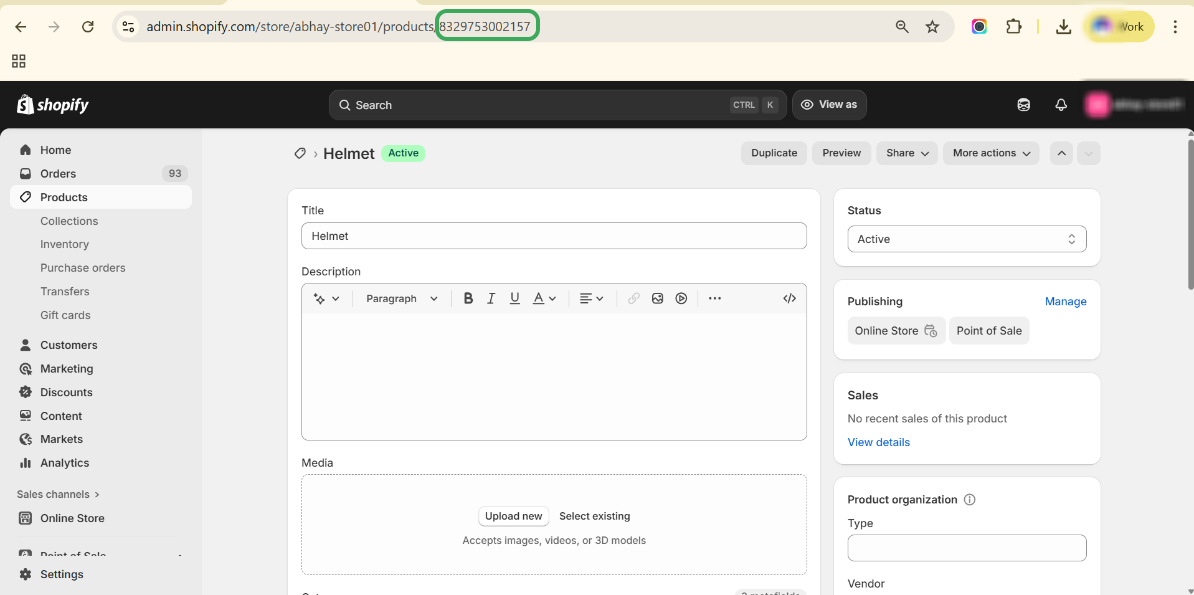
Task: Open Orders in the sidebar
Action: coord(58,173)
